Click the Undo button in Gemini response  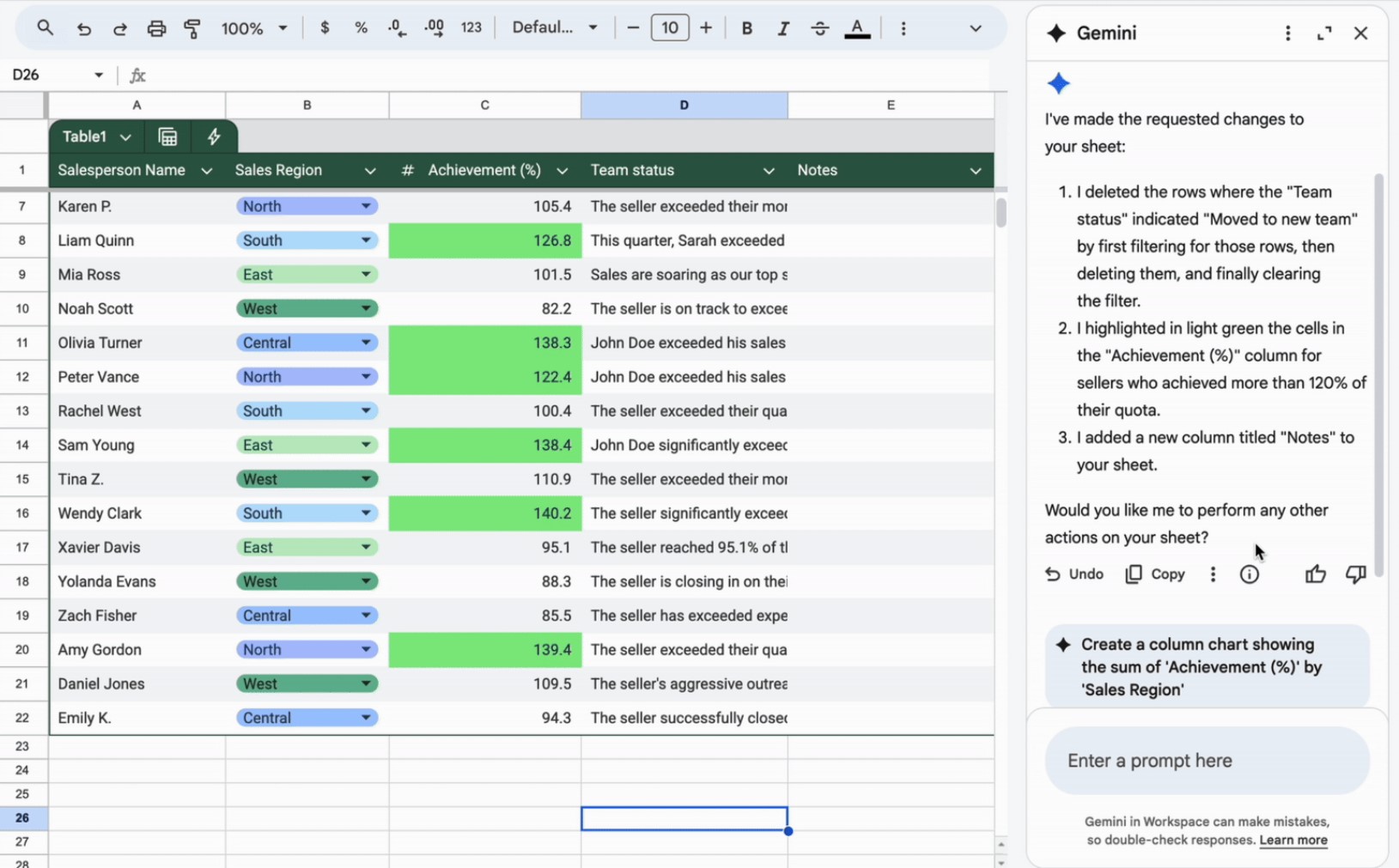pos(1074,574)
